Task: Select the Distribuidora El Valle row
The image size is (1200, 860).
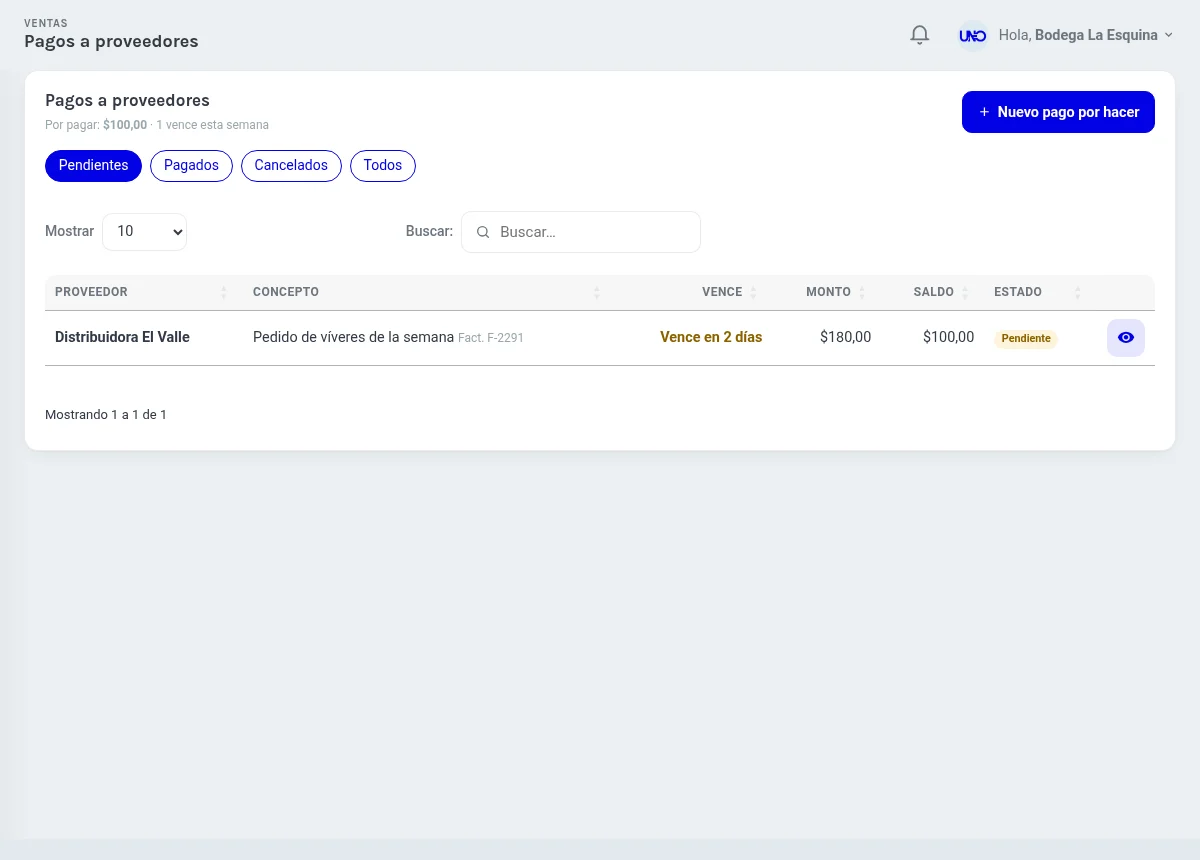Action: tap(600, 338)
